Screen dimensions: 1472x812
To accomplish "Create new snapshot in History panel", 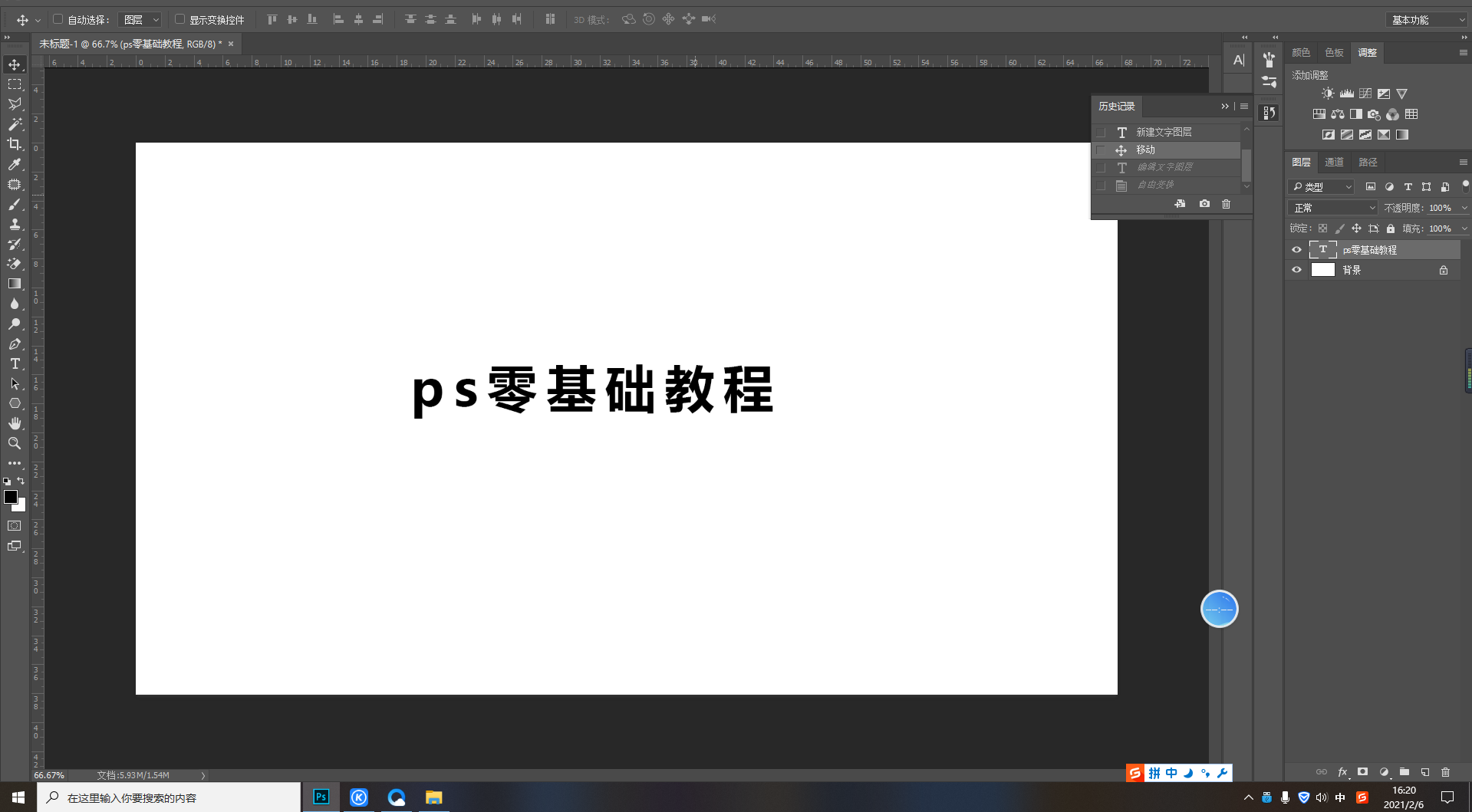I will click(1204, 203).
